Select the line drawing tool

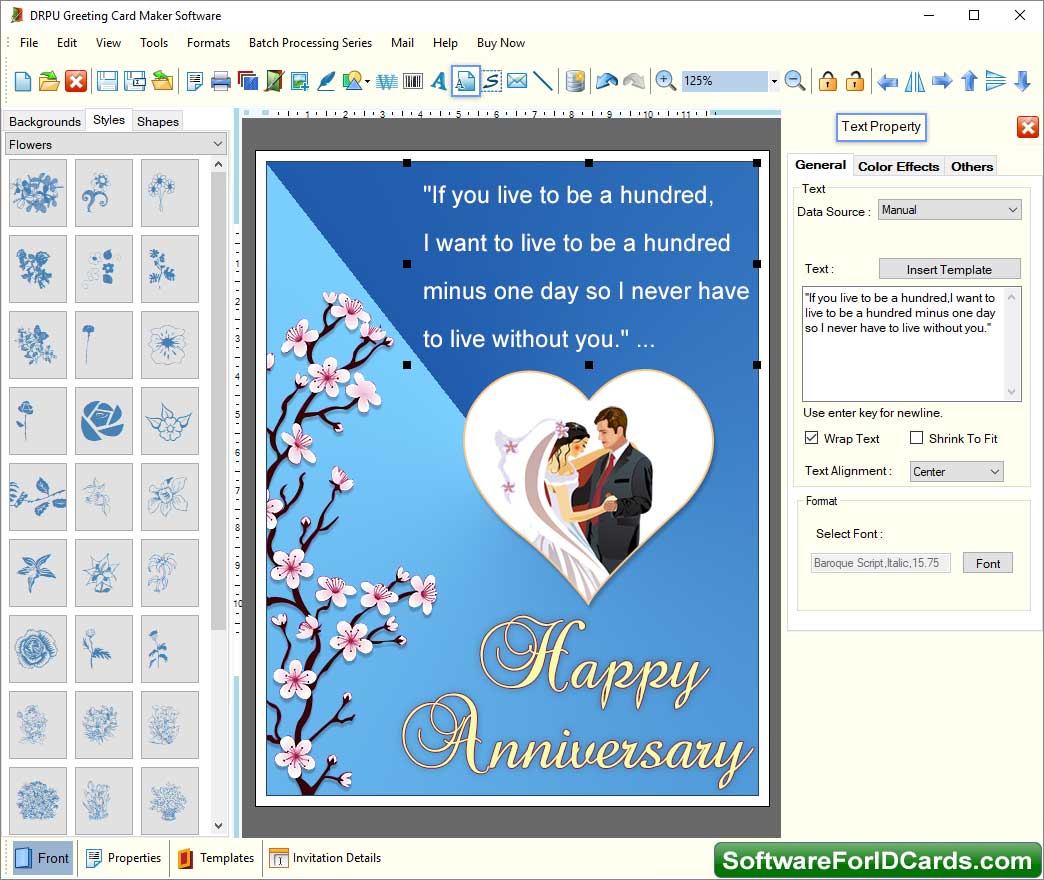click(543, 81)
